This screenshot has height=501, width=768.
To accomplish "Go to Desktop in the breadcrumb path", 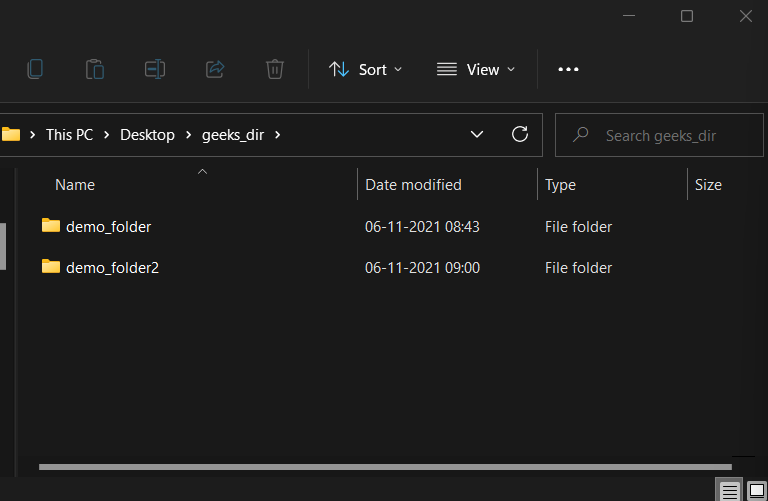I will click(147, 135).
